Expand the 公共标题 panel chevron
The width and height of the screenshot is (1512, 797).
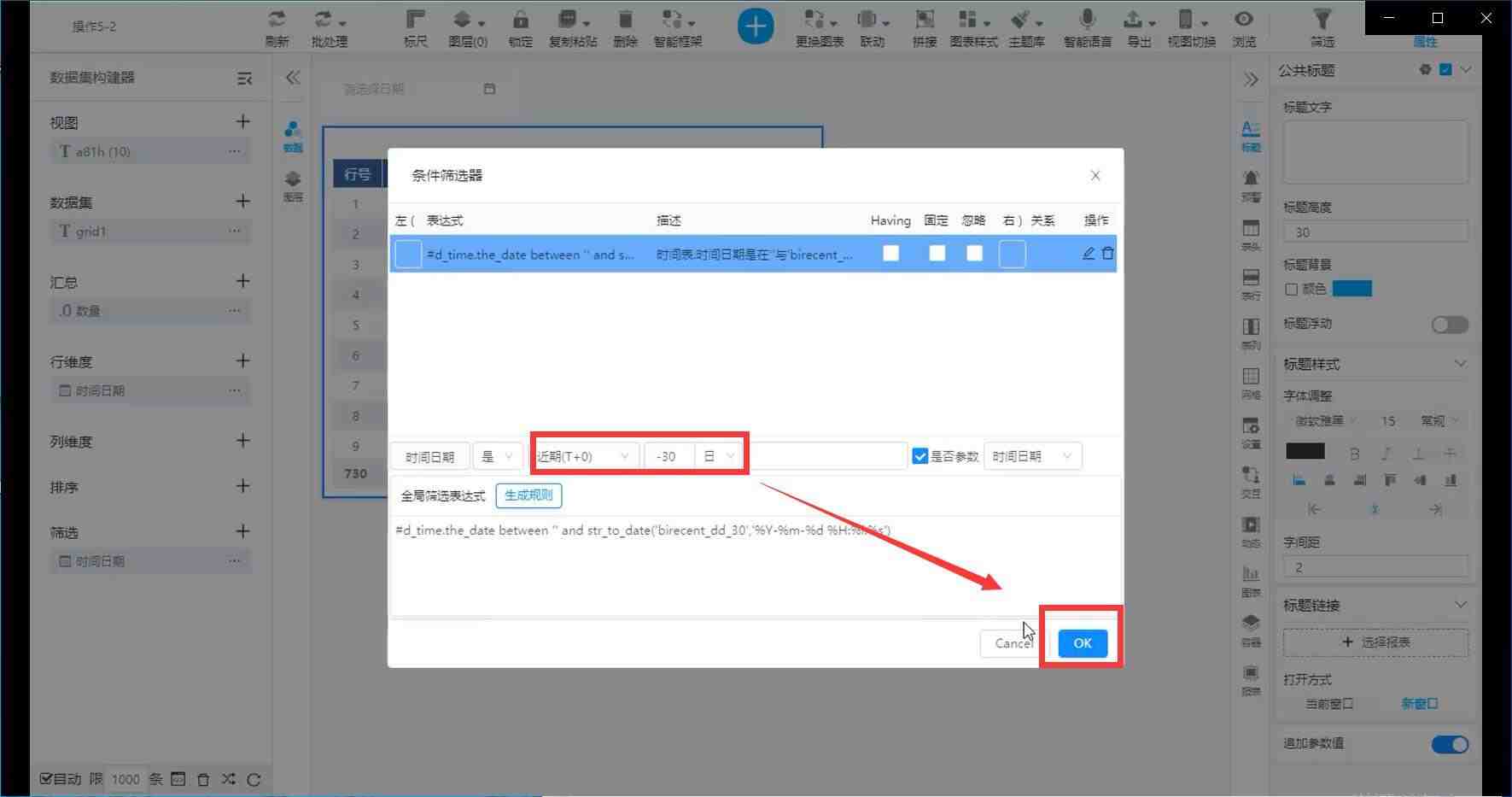1466,70
